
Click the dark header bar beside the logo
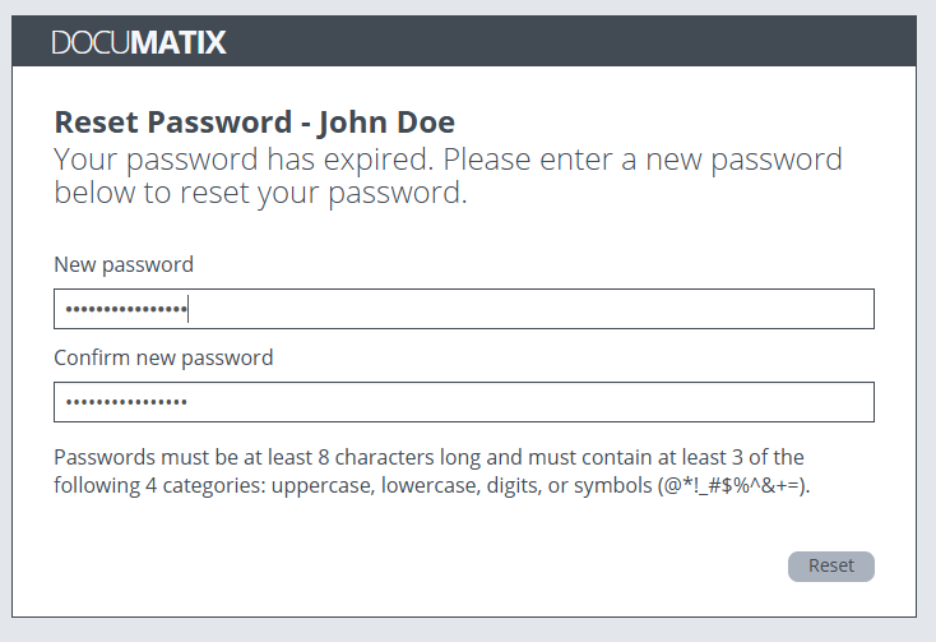tap(580, 43)
